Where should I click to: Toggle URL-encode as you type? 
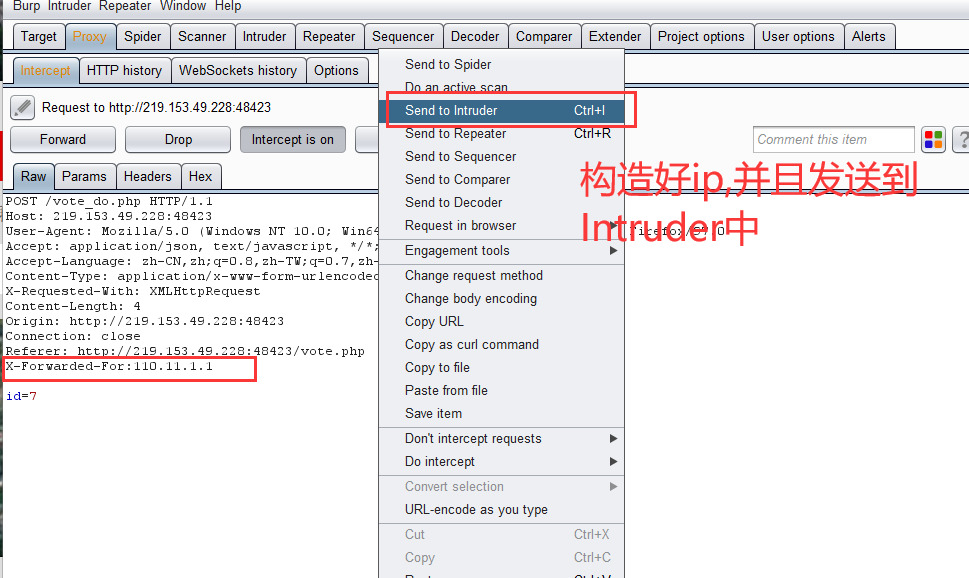point(501,509)
